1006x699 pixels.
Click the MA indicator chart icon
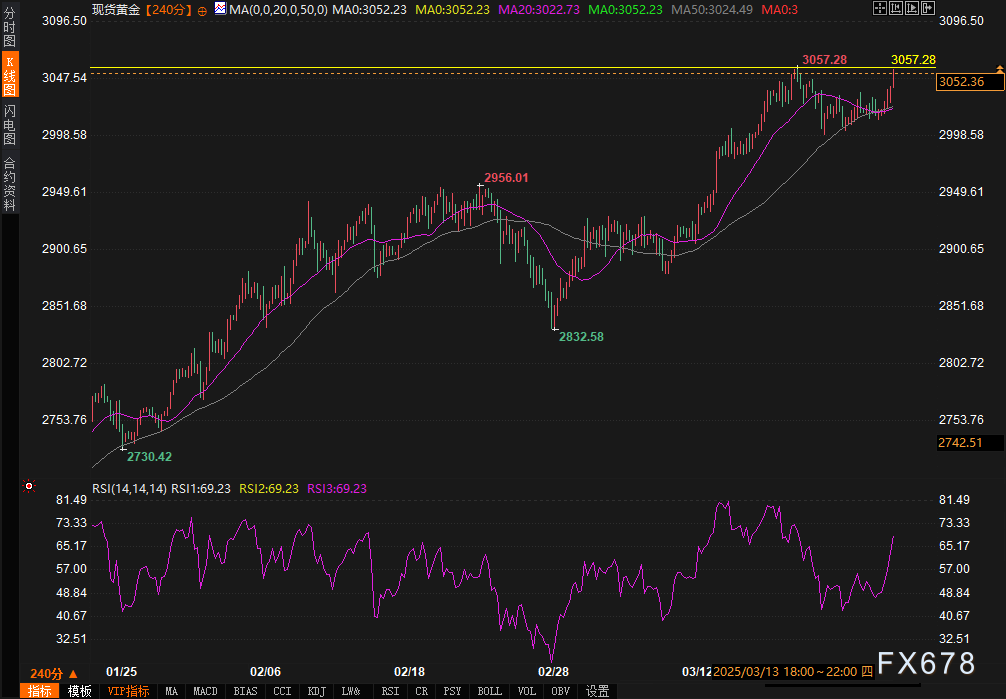pyautogui.click(x=219, y=9)
